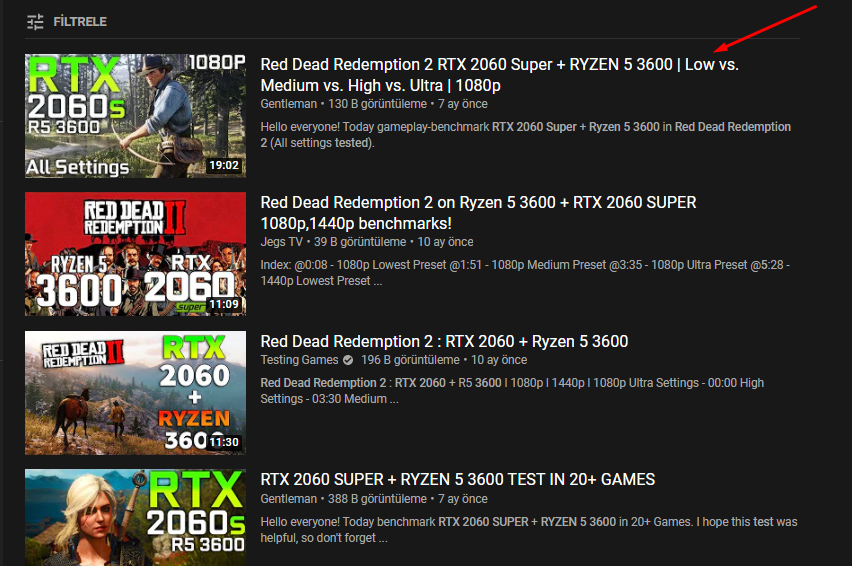
Task: Visit the Testing Games channel
Action: (x=299, y=360)
